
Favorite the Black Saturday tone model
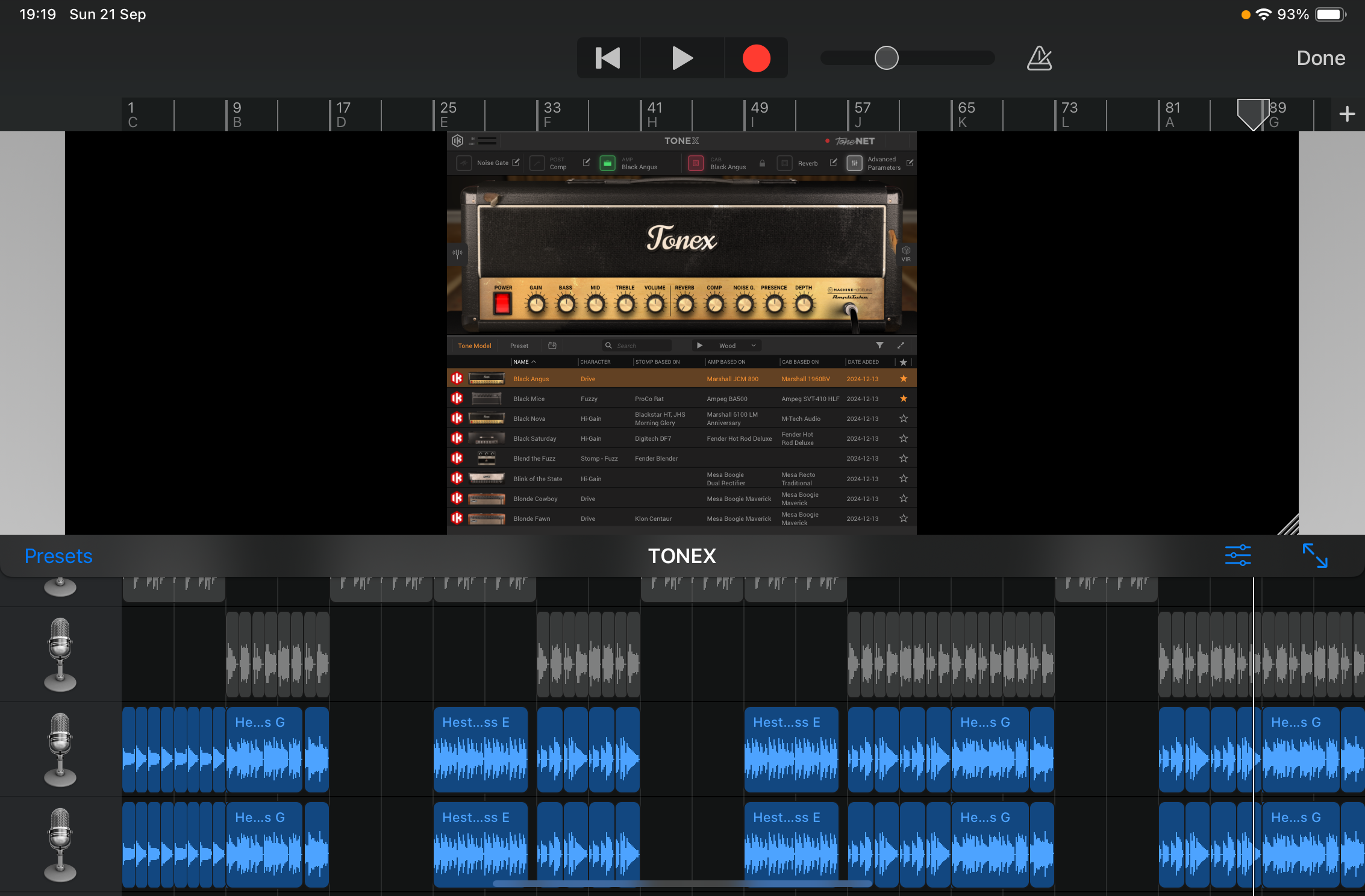(903, 438)
